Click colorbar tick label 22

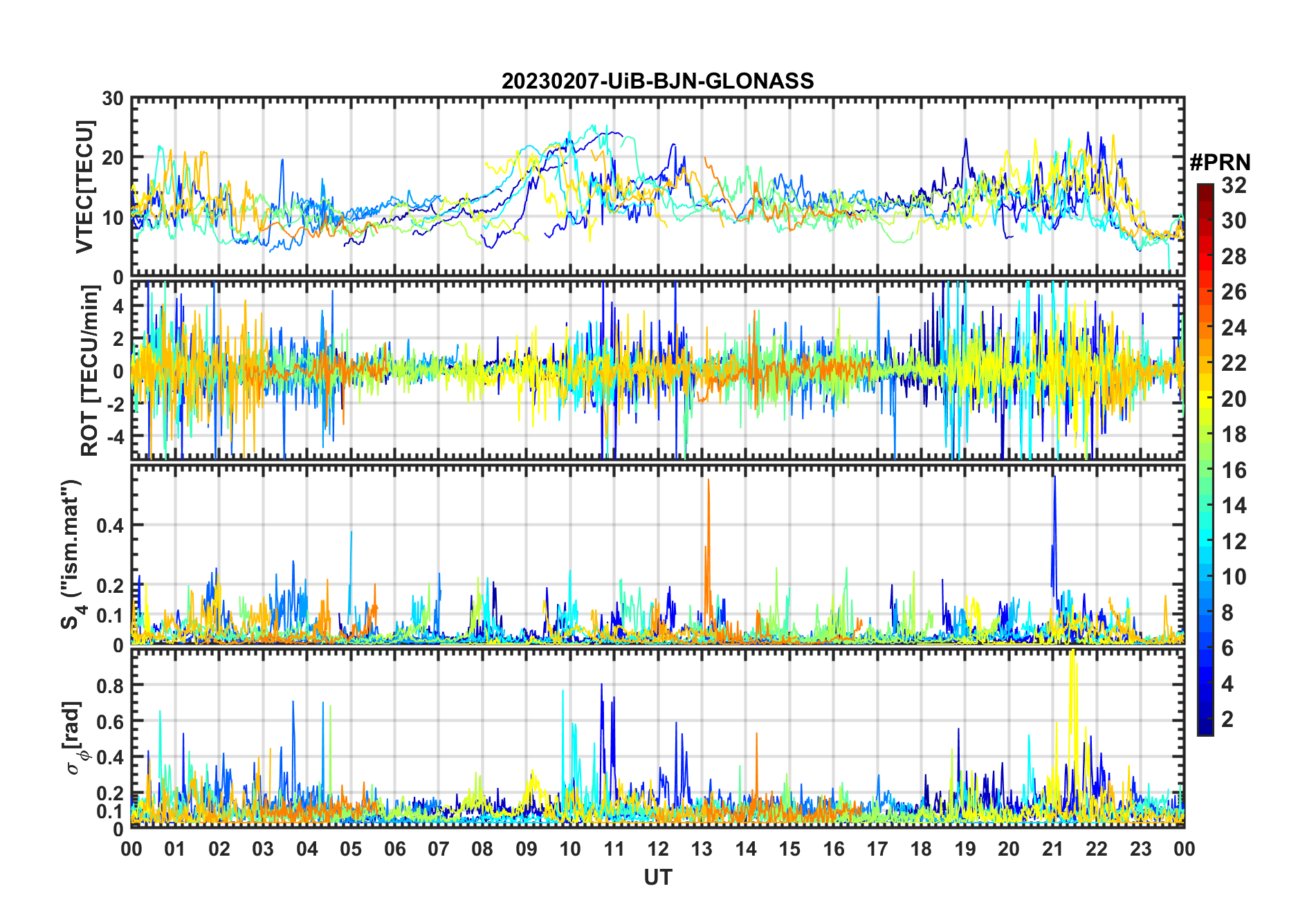tap(1234, 363)
